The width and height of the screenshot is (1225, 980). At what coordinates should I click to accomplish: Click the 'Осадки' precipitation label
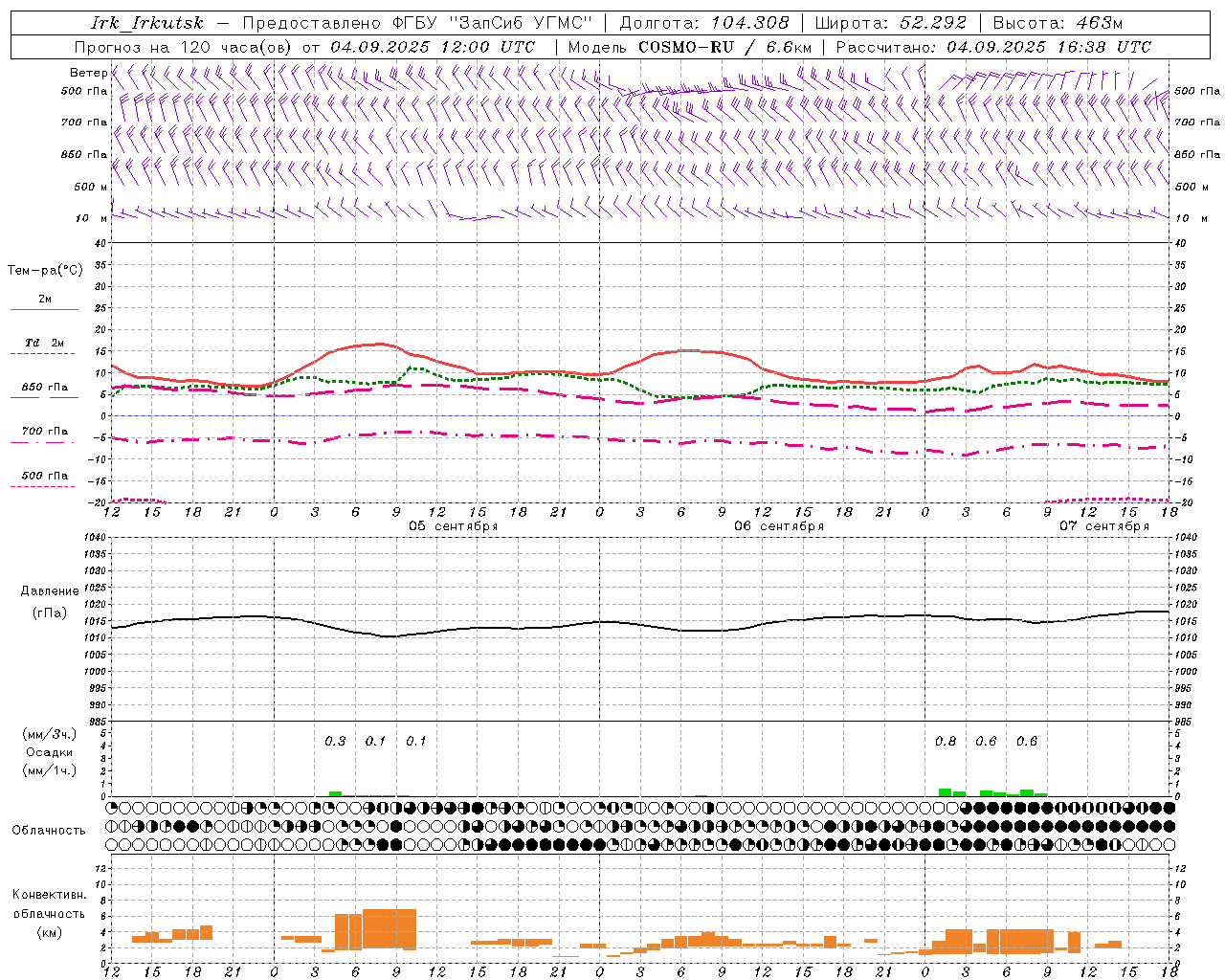click(x=50, y=752)
